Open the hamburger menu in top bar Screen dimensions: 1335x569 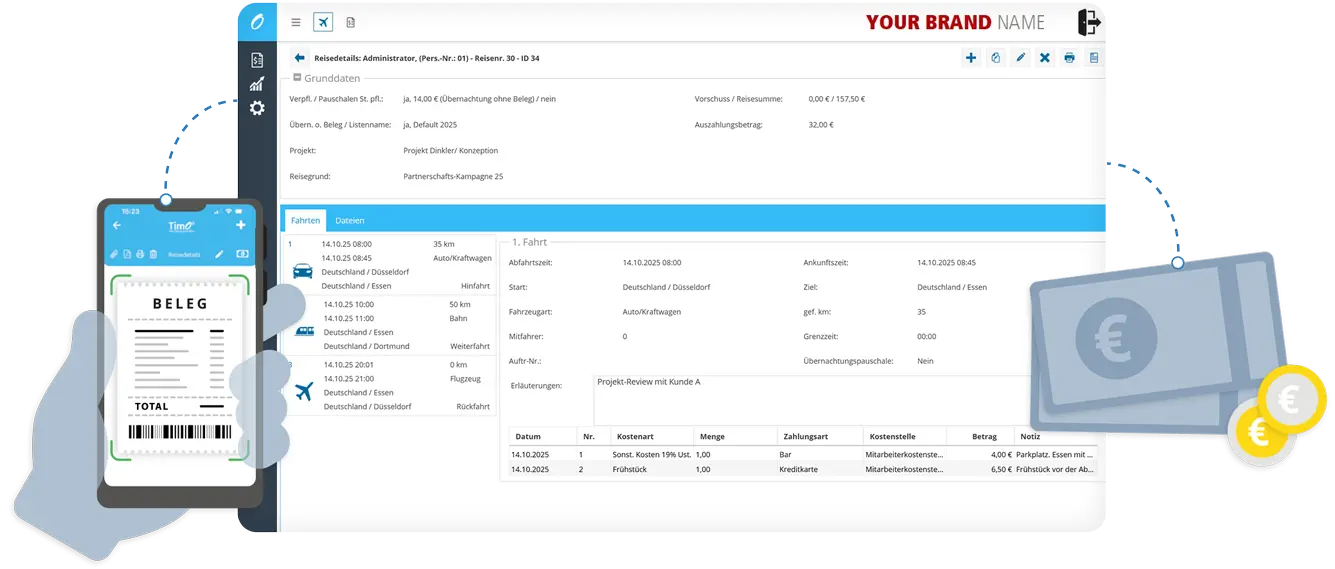tap(296, 22)
